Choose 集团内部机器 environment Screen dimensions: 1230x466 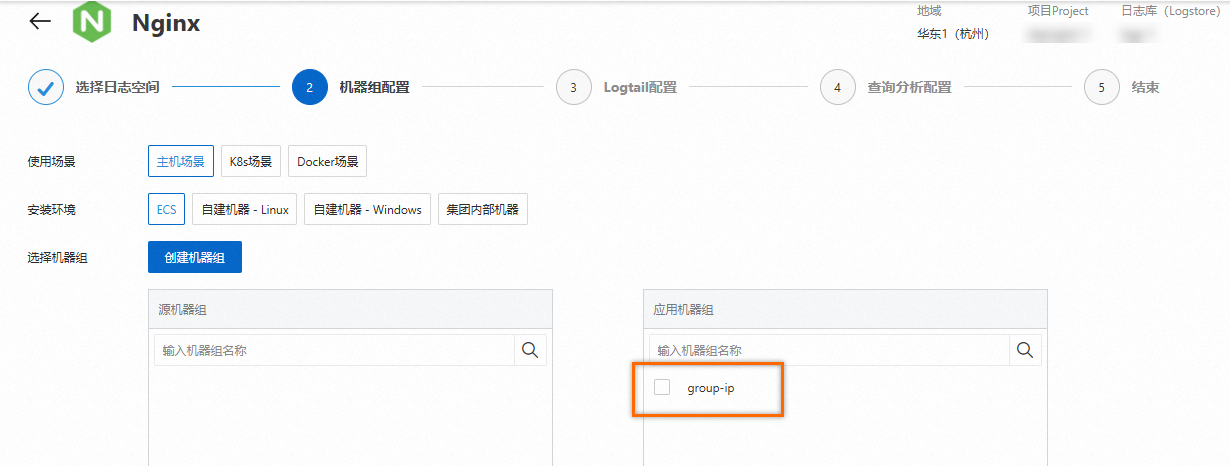[x=483, y=209]
